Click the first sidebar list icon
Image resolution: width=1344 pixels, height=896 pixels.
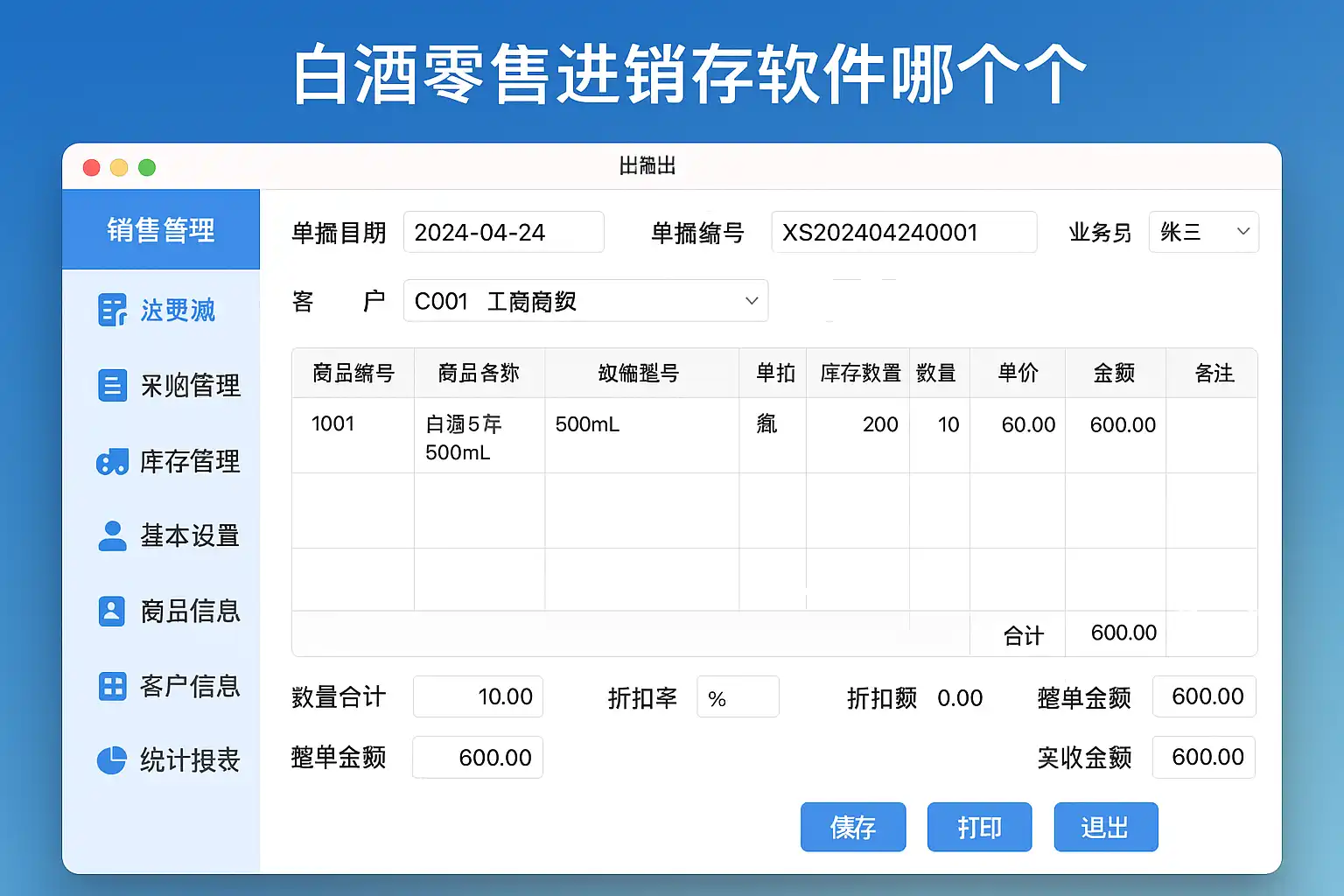point(112,310)
